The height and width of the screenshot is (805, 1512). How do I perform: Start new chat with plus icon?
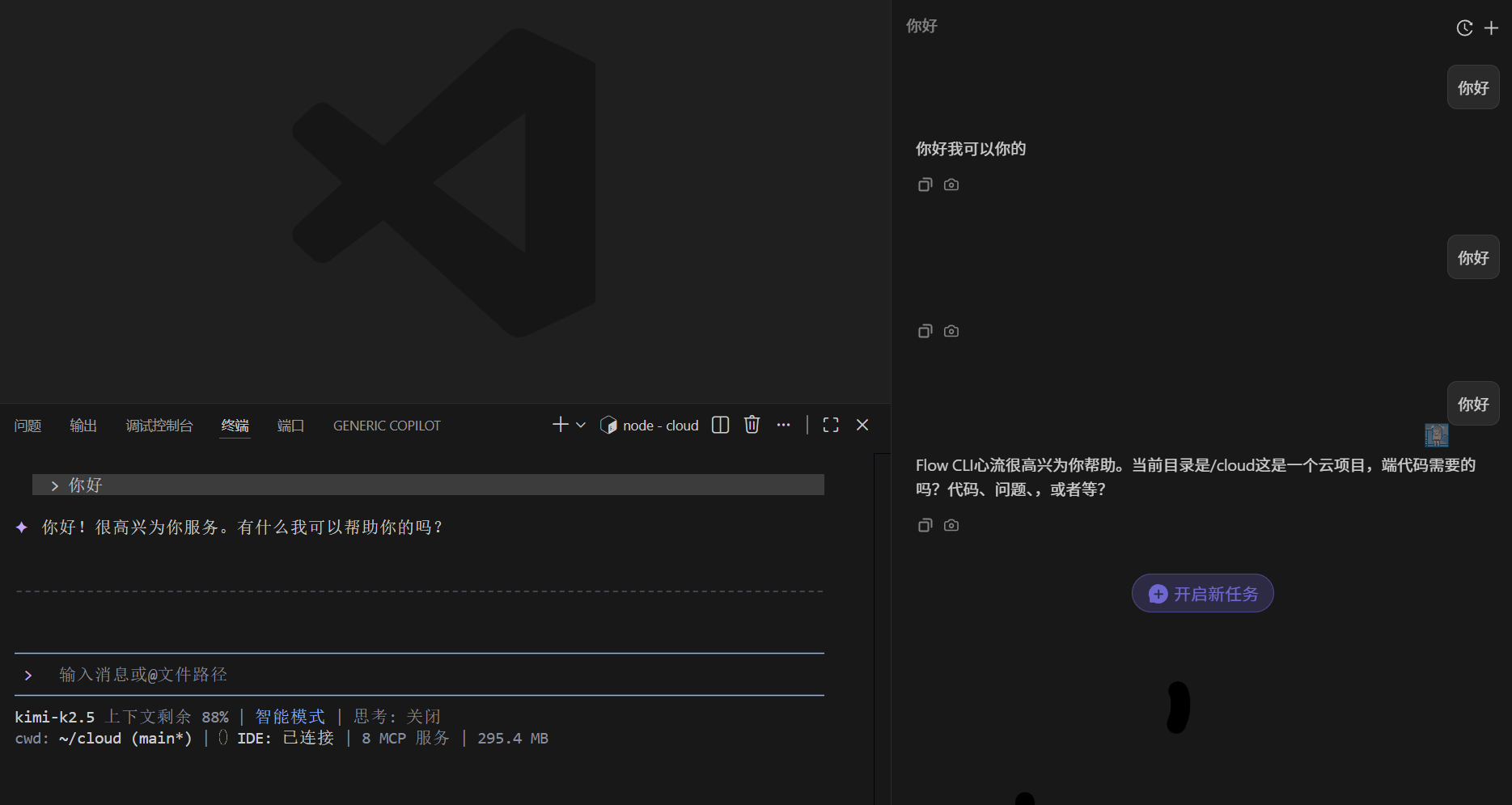1491,28
